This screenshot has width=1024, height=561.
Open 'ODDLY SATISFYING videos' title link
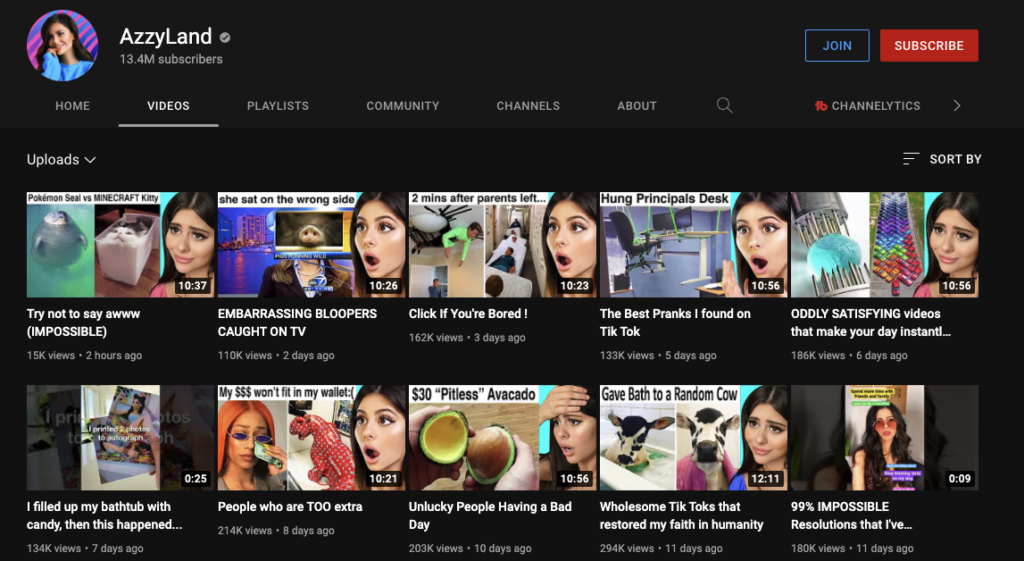click(871, 323)
